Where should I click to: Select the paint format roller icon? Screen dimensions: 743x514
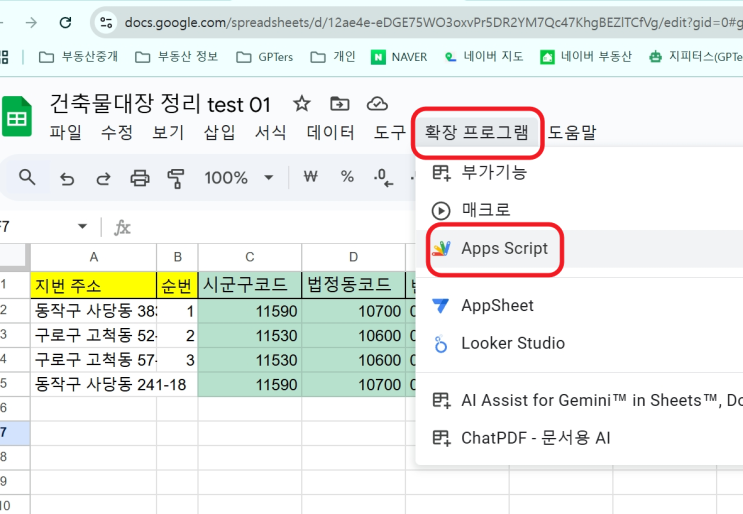(176, 178)
